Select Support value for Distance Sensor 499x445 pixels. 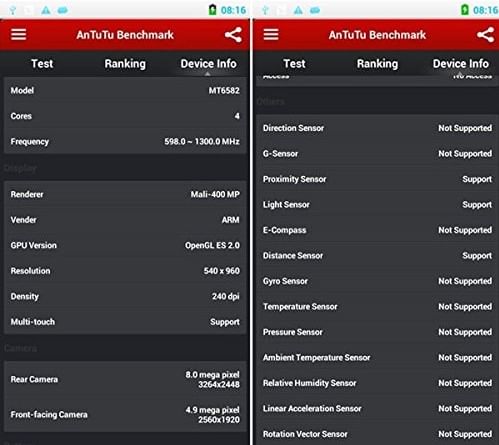click(477, 256)
